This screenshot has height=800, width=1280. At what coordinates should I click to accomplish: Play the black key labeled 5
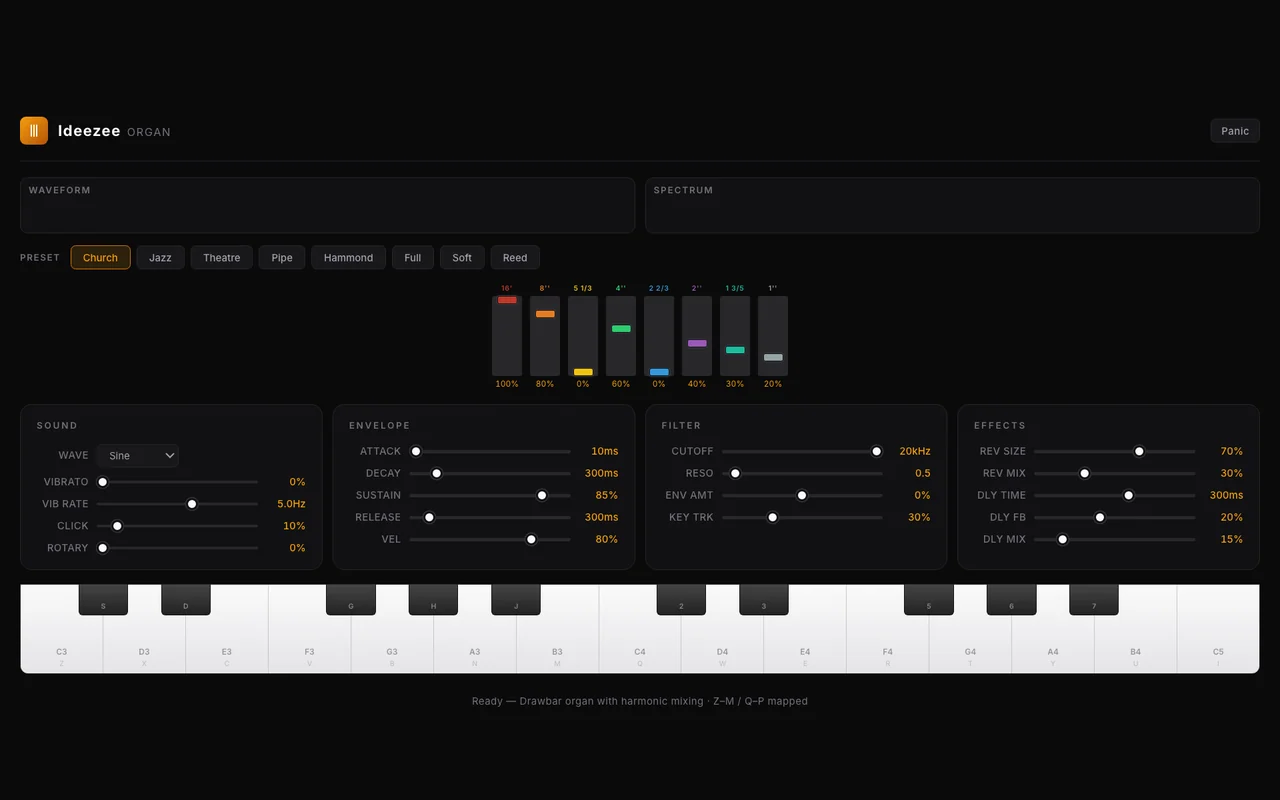pyautogui.click(x=929, y=600)
